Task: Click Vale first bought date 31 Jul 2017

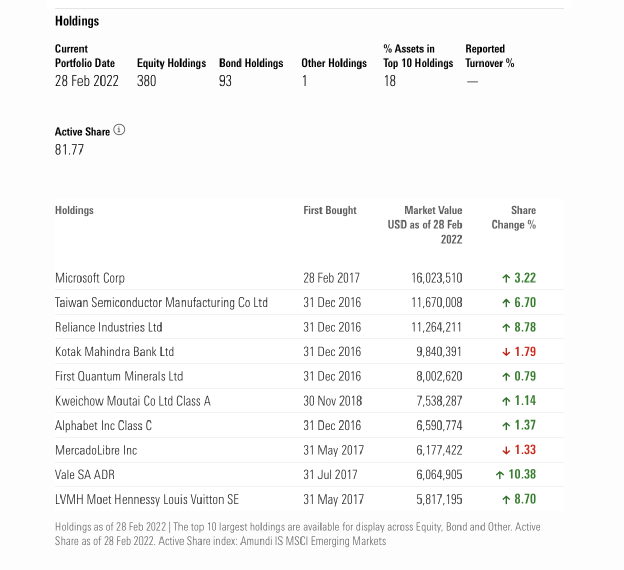Action: (330, 475)
